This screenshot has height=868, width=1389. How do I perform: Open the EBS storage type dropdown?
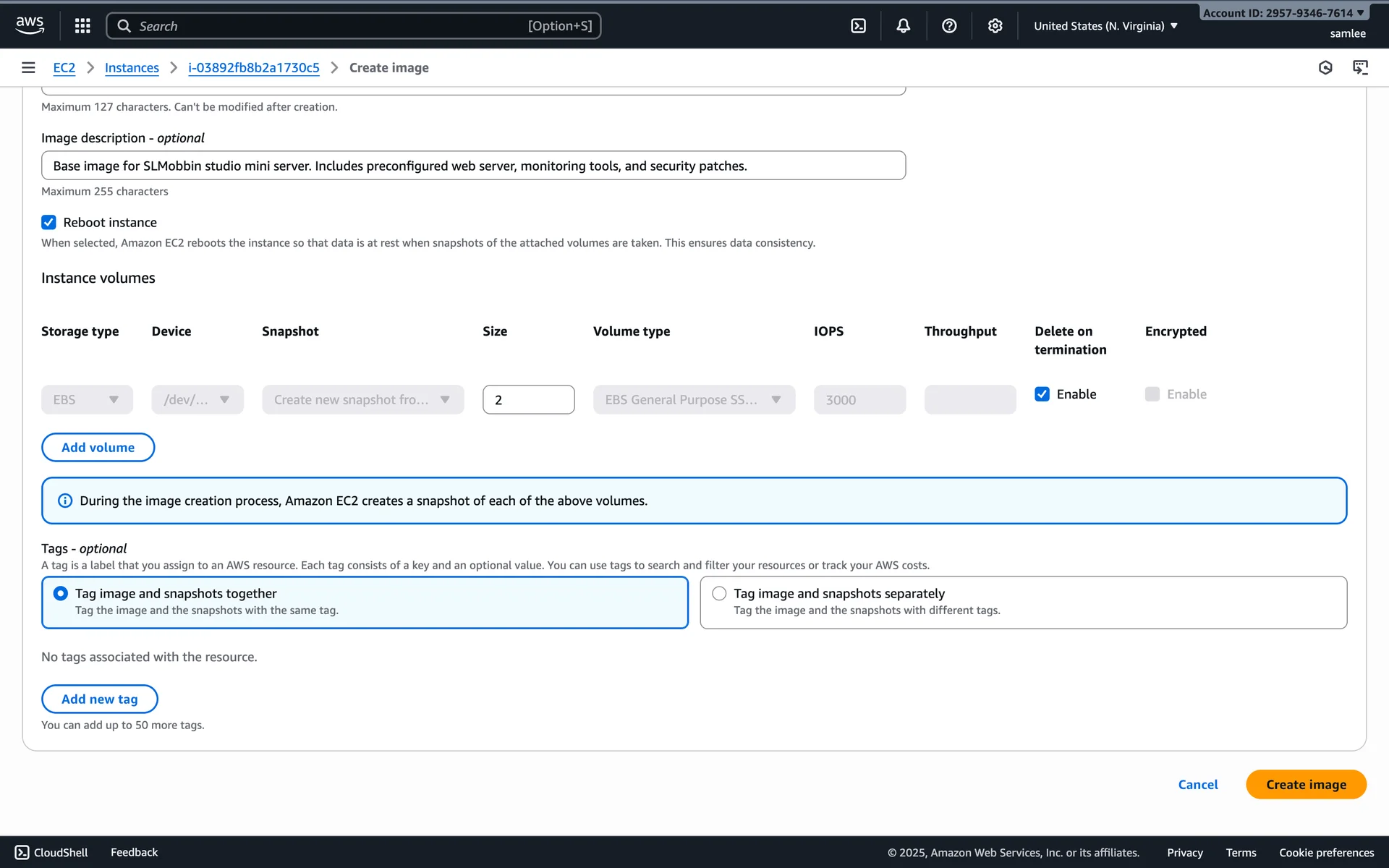pos(87,399)
